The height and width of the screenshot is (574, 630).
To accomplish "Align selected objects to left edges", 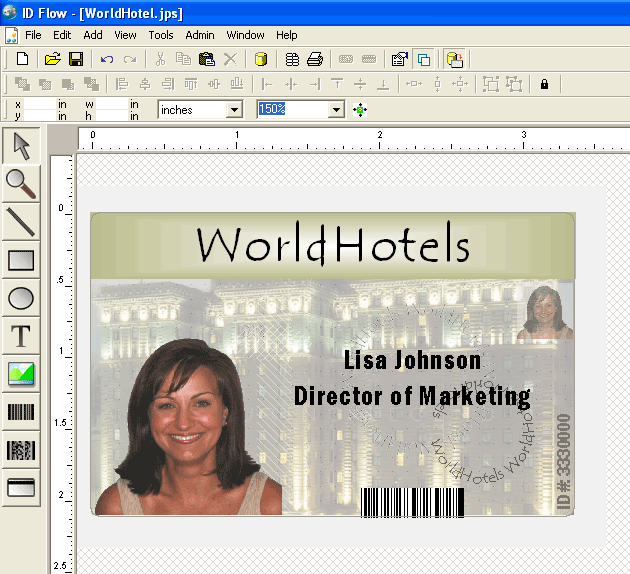I will click(122, 84).
